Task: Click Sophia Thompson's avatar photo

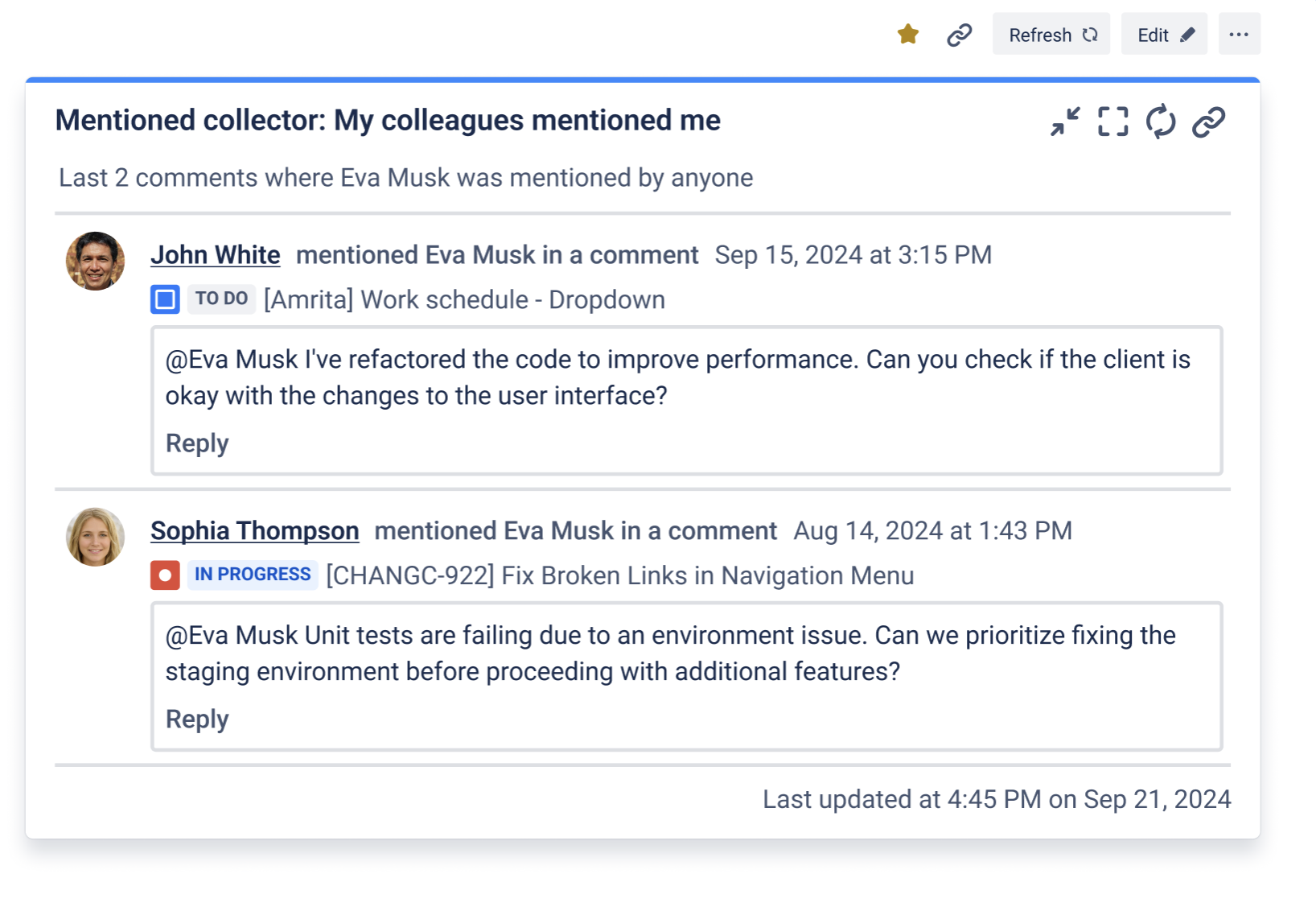Action: tap(95, 537)
